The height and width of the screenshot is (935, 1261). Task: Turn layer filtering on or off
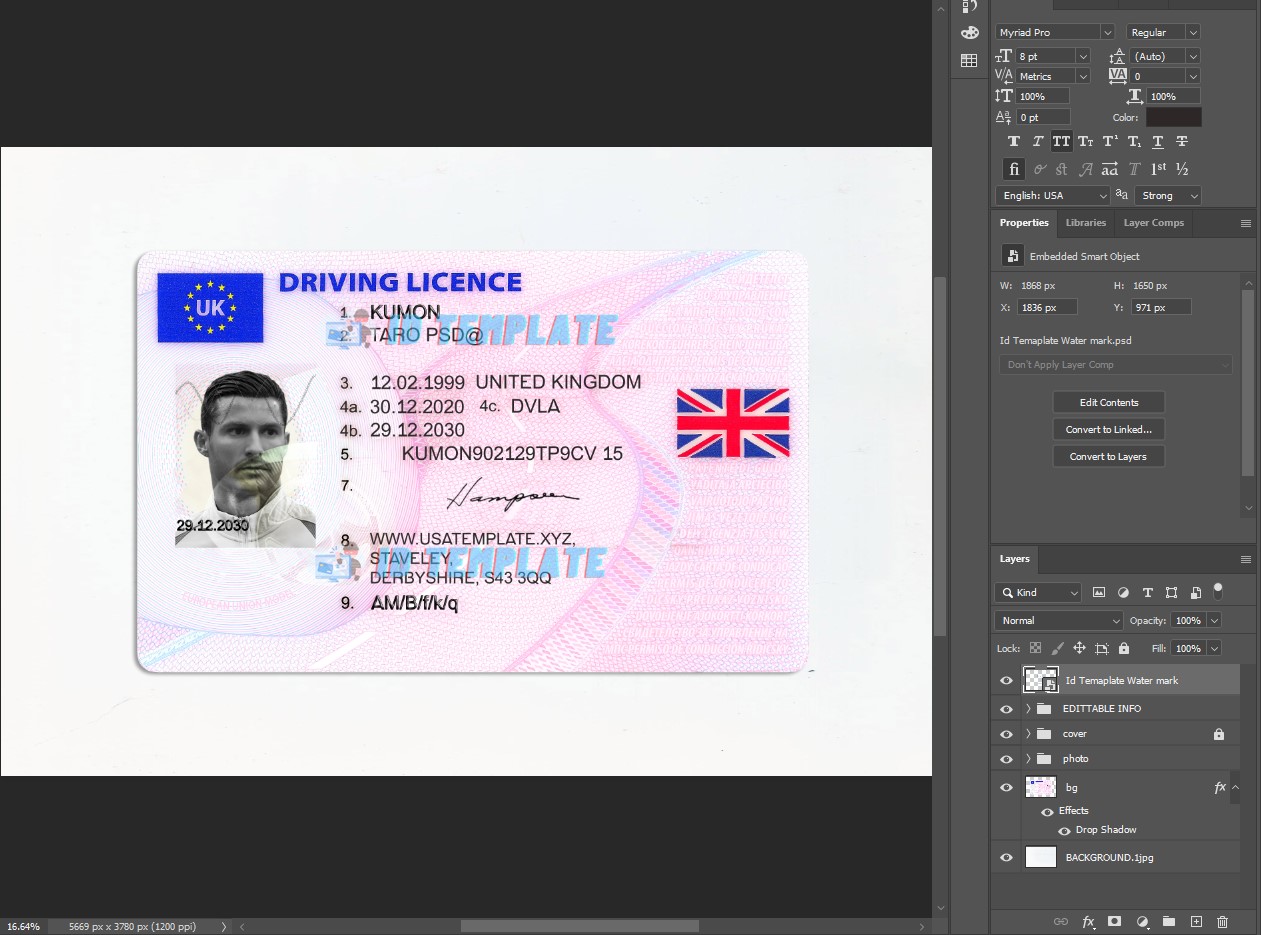pos(1218,590)
